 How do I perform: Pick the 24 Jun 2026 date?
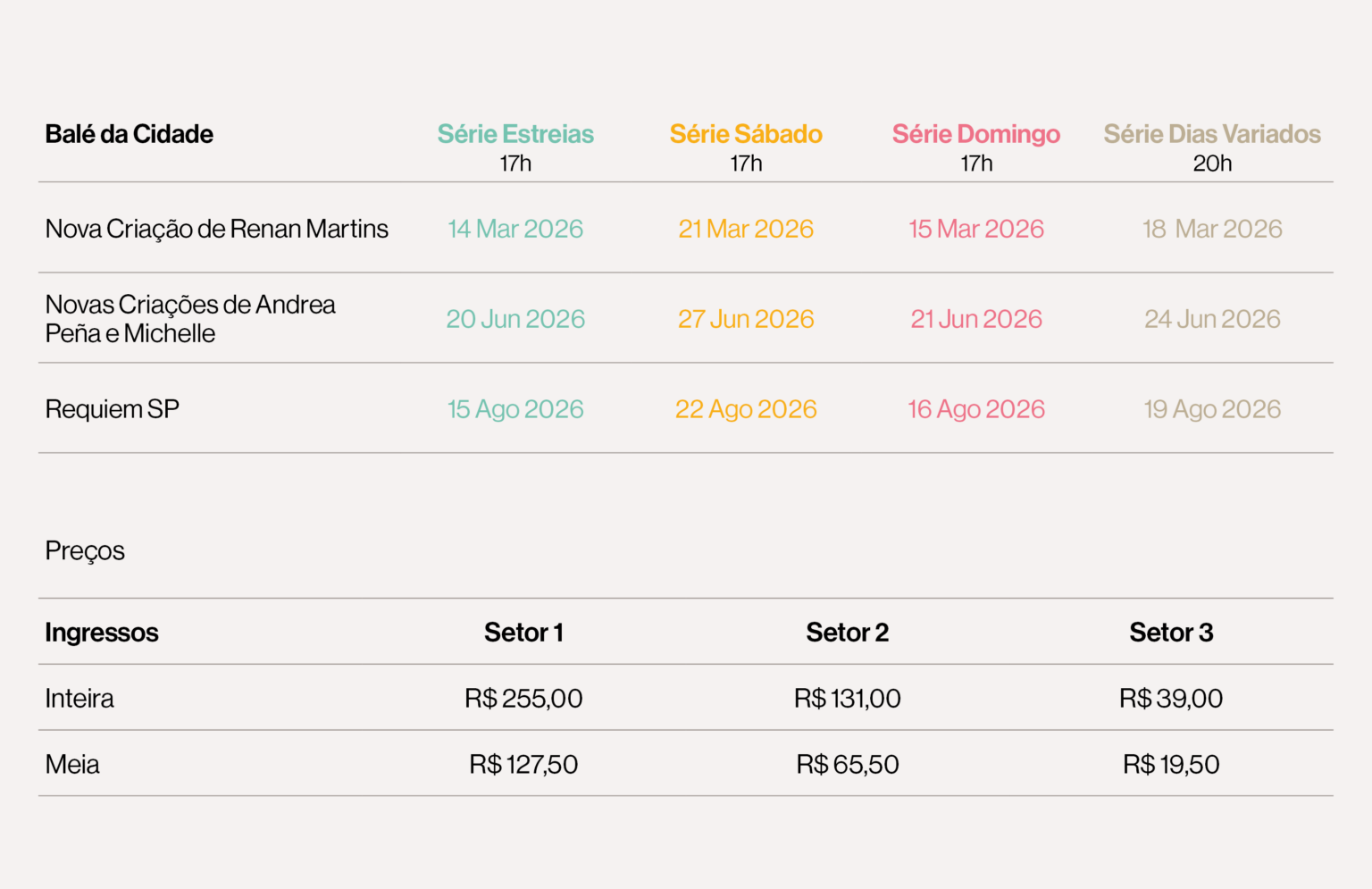pyautogui.click(x=1212, y=319)
